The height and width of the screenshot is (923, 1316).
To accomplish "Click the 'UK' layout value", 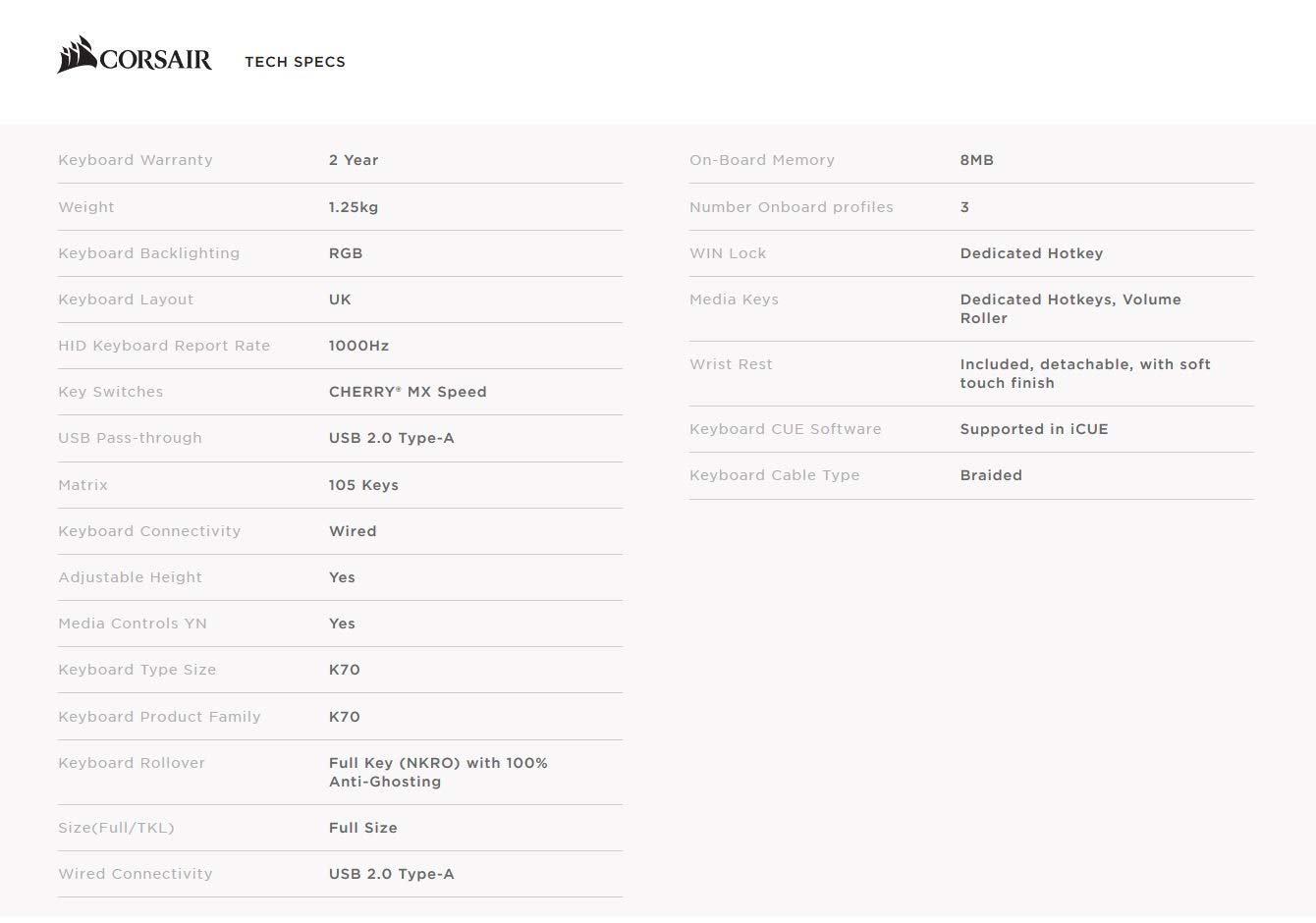I will (340, 299).
